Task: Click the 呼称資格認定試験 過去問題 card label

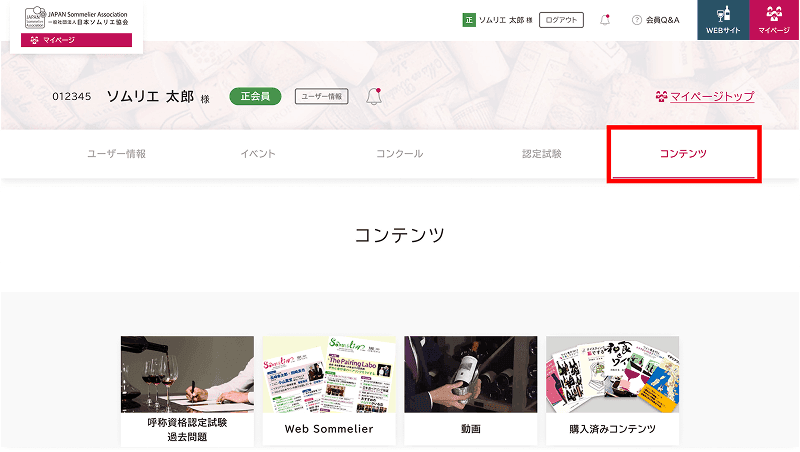Action: pos(187,430)
